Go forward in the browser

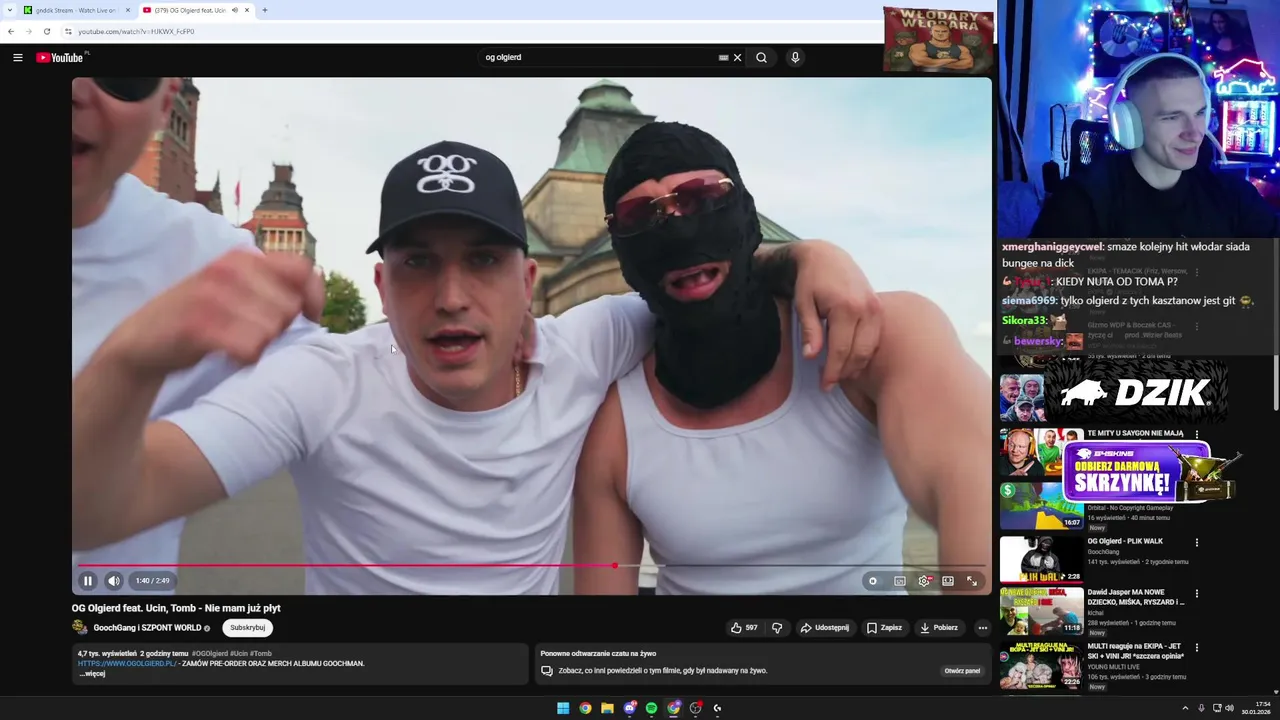coord(28,31)
